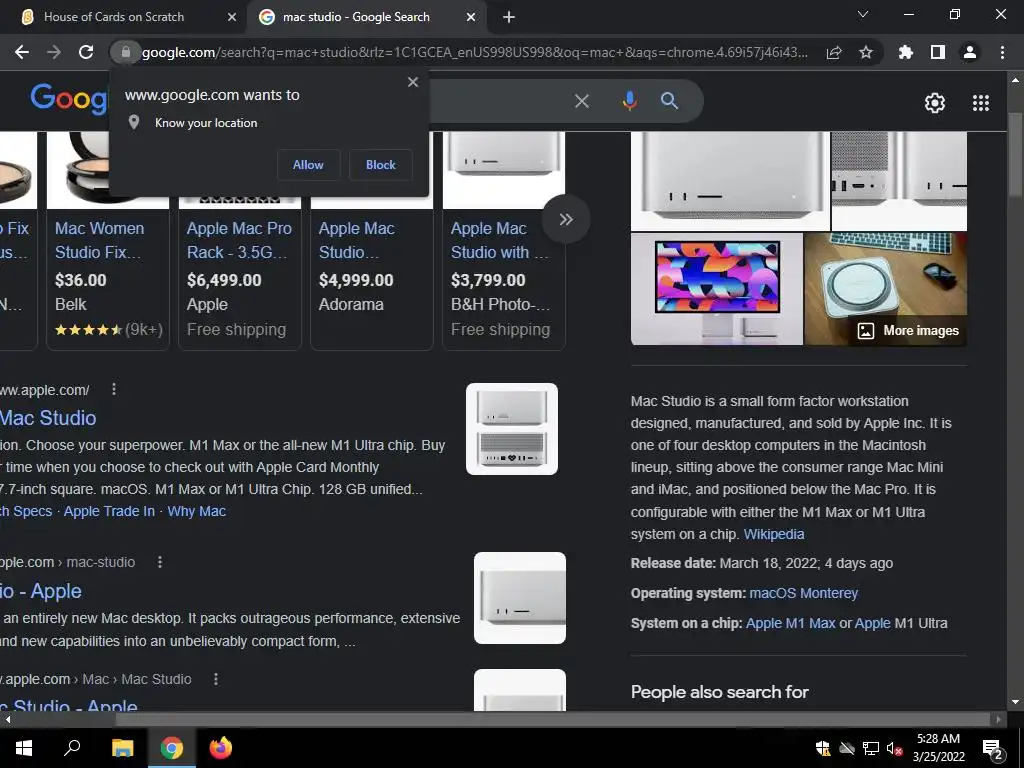
Task: Open options for Mac › Mac Studio result
Action: pyautogui.click(x=216, y=679)
